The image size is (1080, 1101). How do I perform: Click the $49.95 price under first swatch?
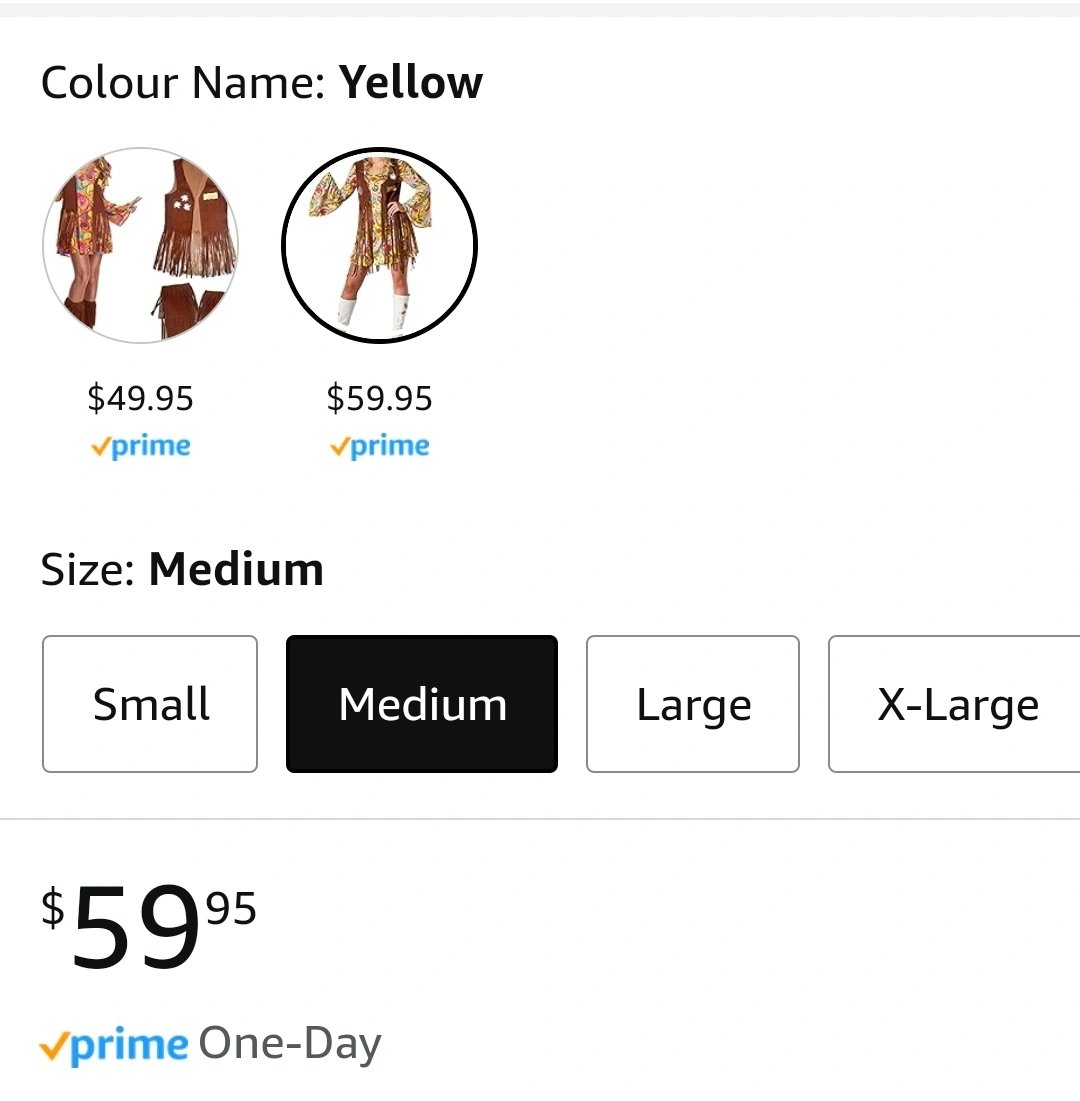pyautogui.click(x=140, y=398)
